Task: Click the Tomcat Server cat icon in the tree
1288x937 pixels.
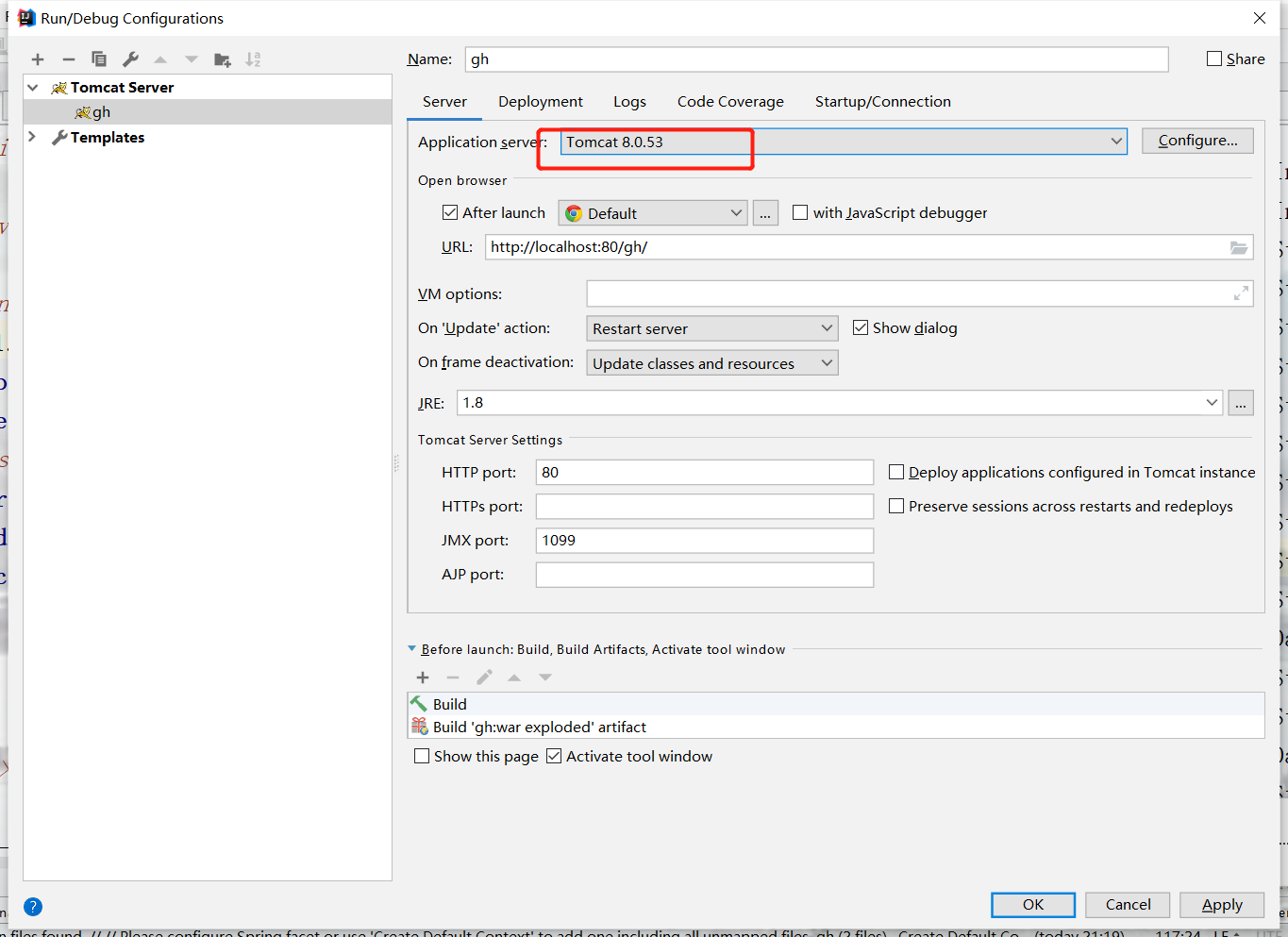Action: point(59,88)
